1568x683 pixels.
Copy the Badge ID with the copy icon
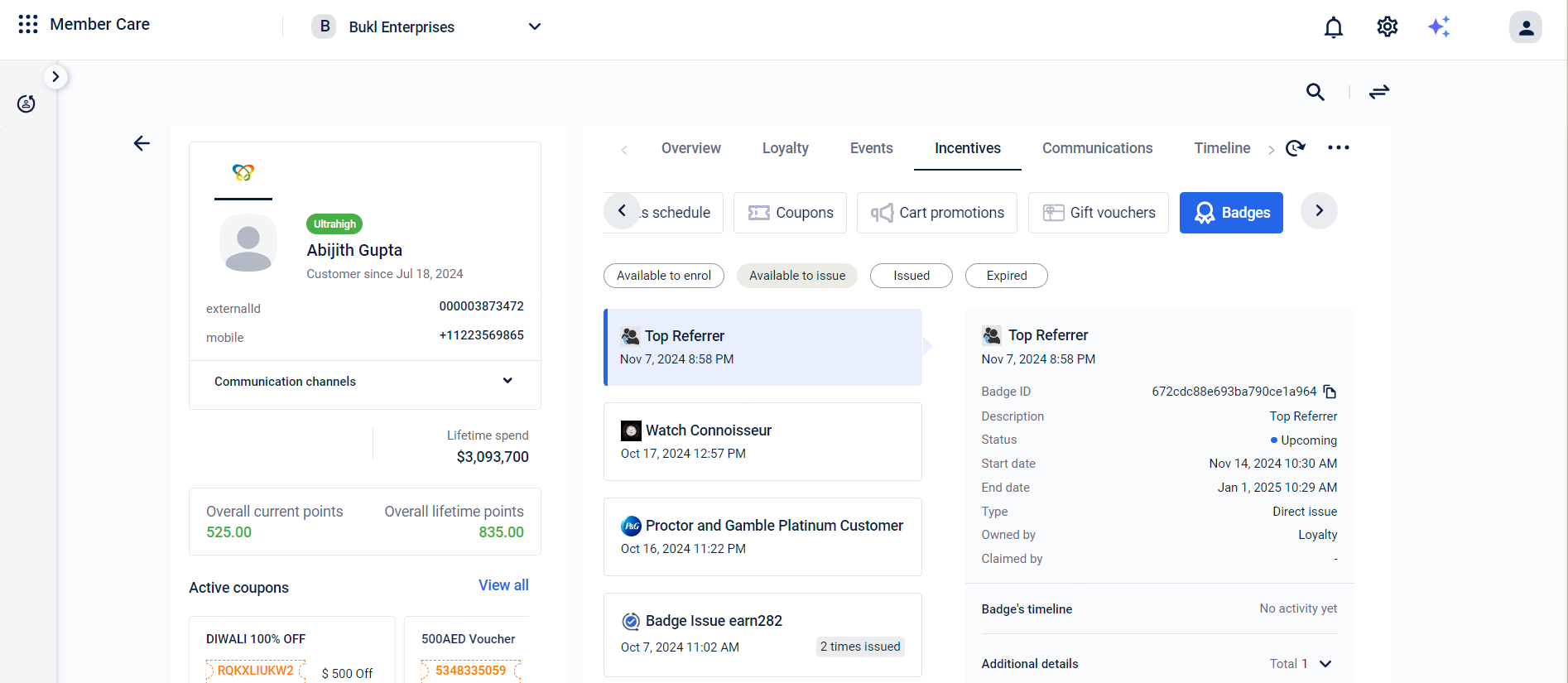pos(1330,392)
